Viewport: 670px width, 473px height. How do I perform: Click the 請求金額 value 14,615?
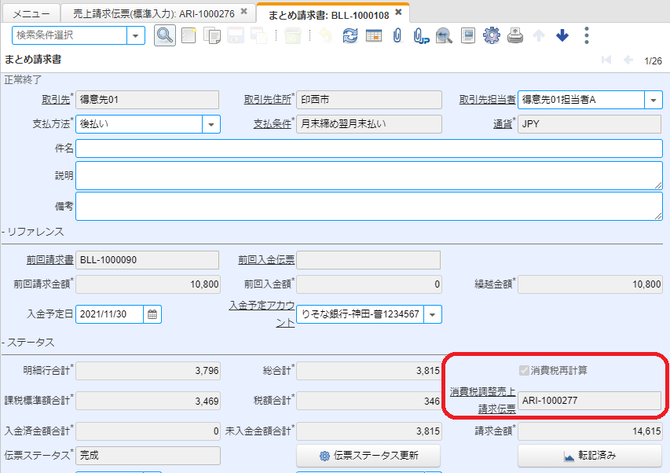(x=590, y=432)
